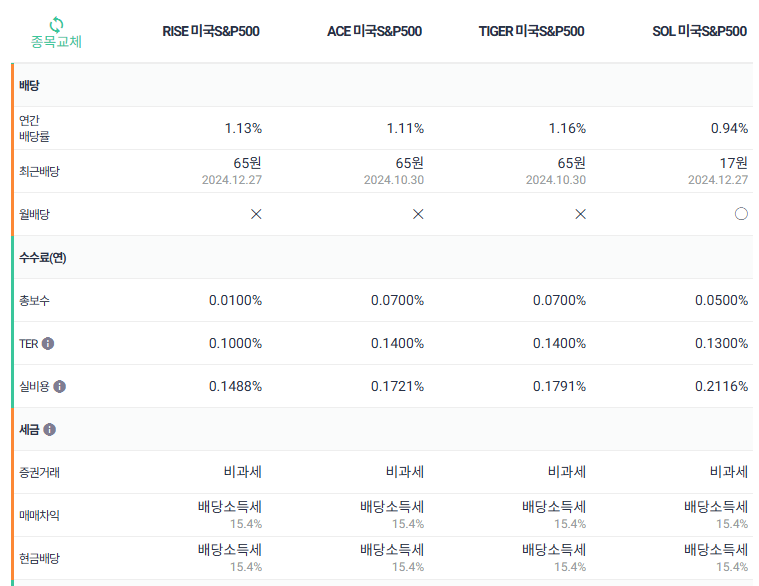The height and width of the screenshot is (586, 759).
Task: Select RISE 미국S&P500 column header
Action: point(211,31)
